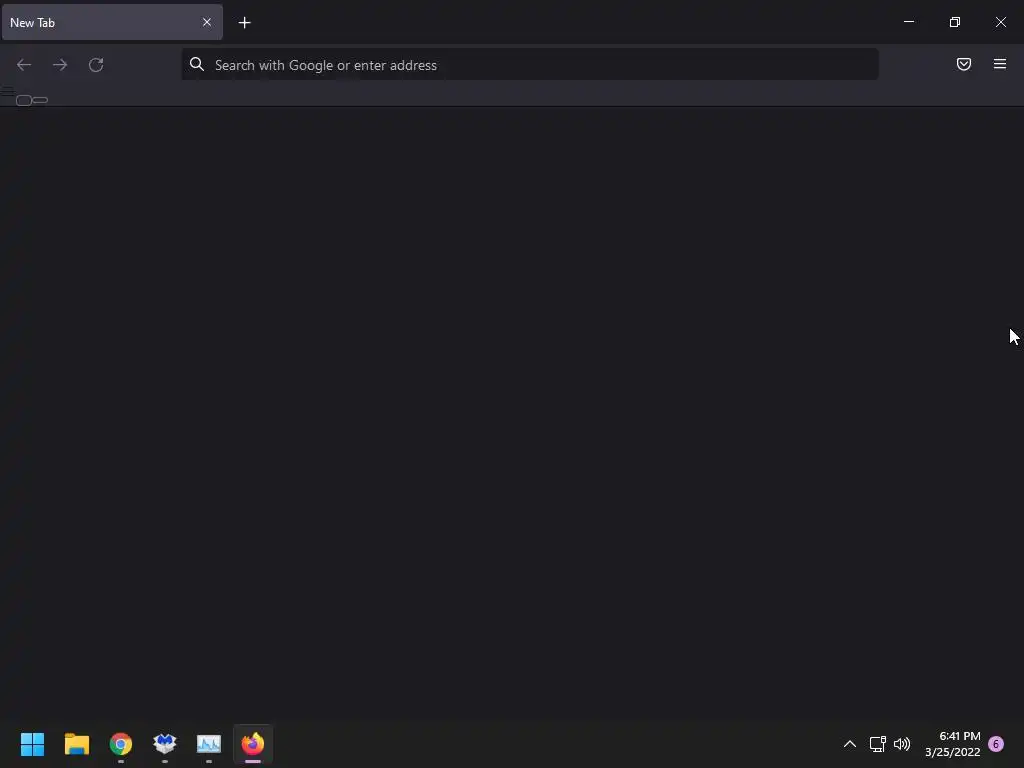The image size is (1024, 768).
Task: Minimize the Firefox window
Action: (909, 22)
